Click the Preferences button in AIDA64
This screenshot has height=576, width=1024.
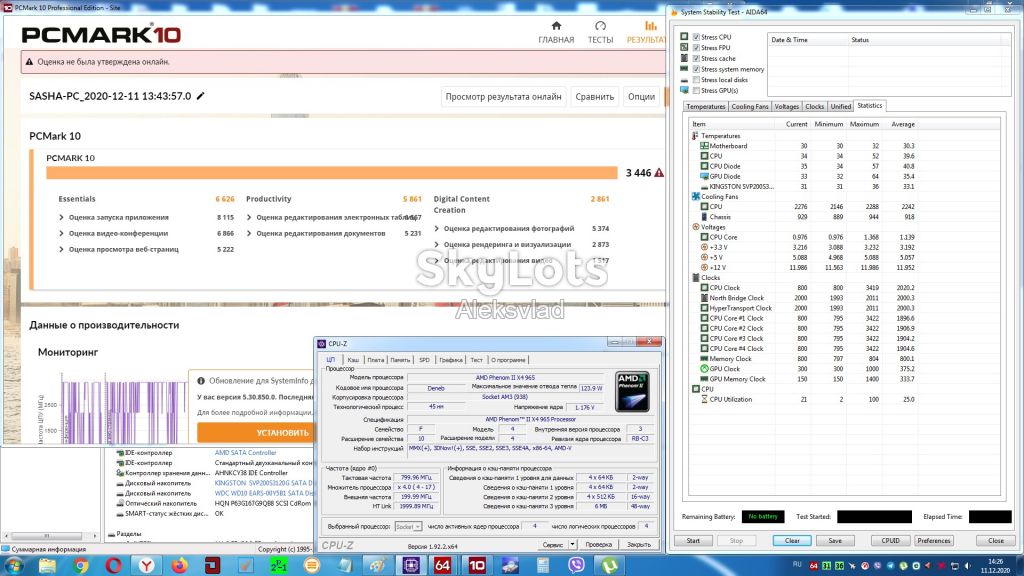point(933,541)
